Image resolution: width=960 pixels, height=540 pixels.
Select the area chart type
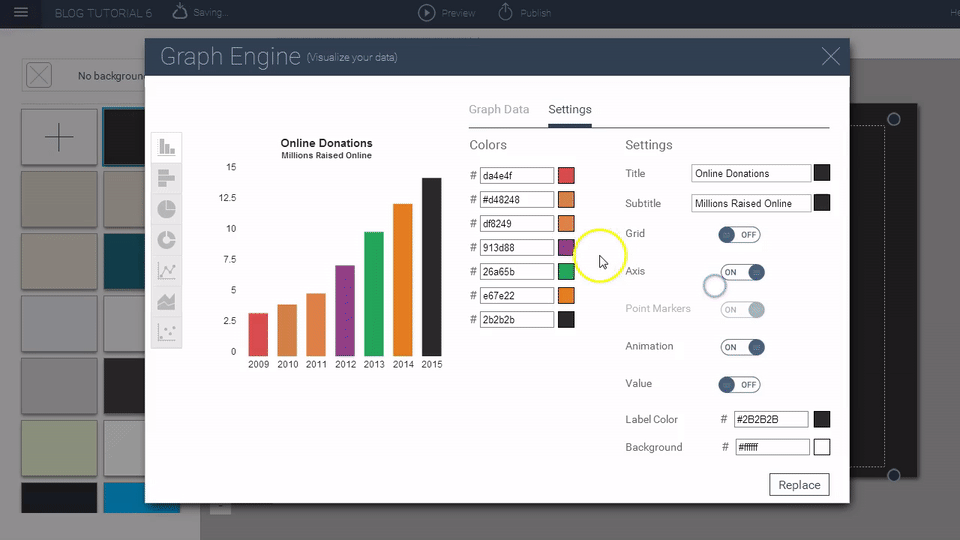coord(167,301)
